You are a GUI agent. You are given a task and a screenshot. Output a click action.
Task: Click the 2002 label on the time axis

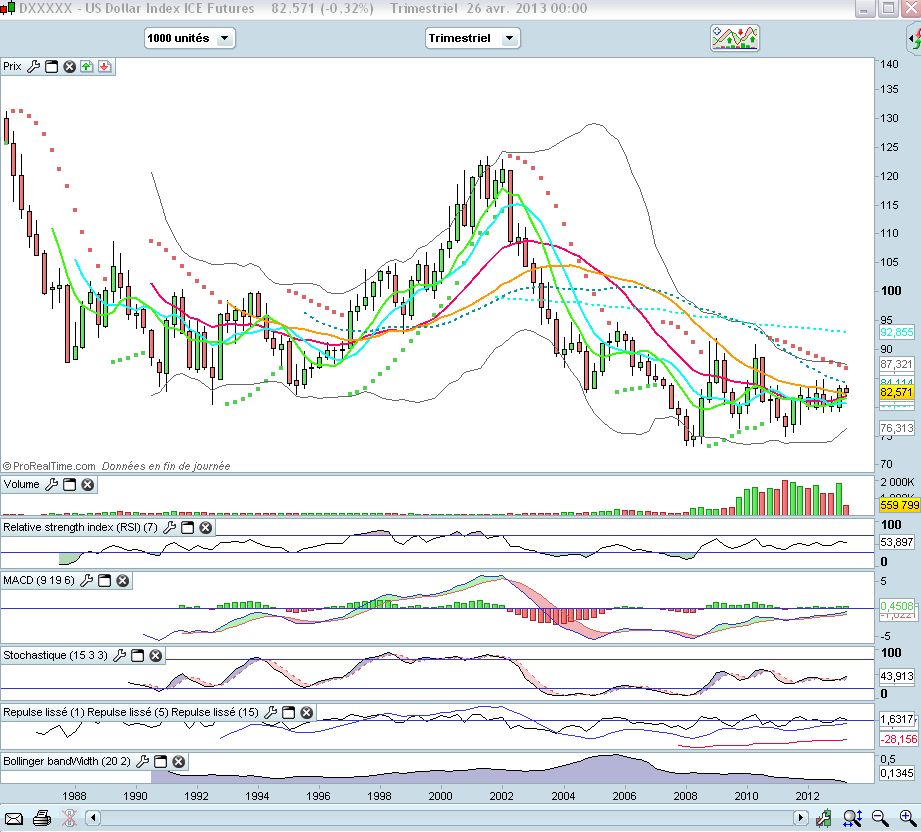point(501,796)
